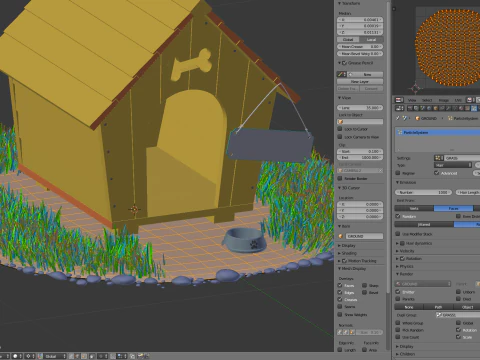Enable the Sharp overlay checkbox
Screen dimensions: 480x360
365,285
